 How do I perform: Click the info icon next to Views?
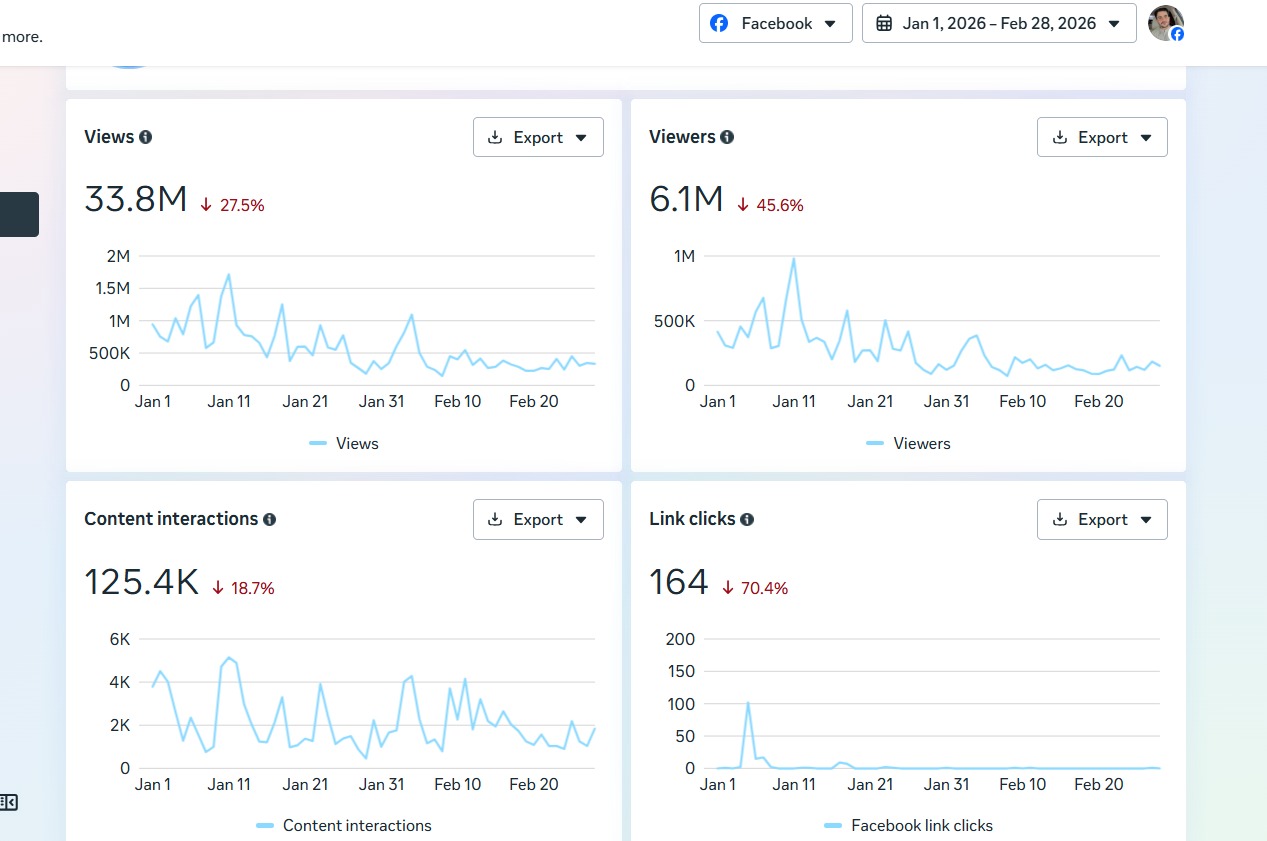146,137
